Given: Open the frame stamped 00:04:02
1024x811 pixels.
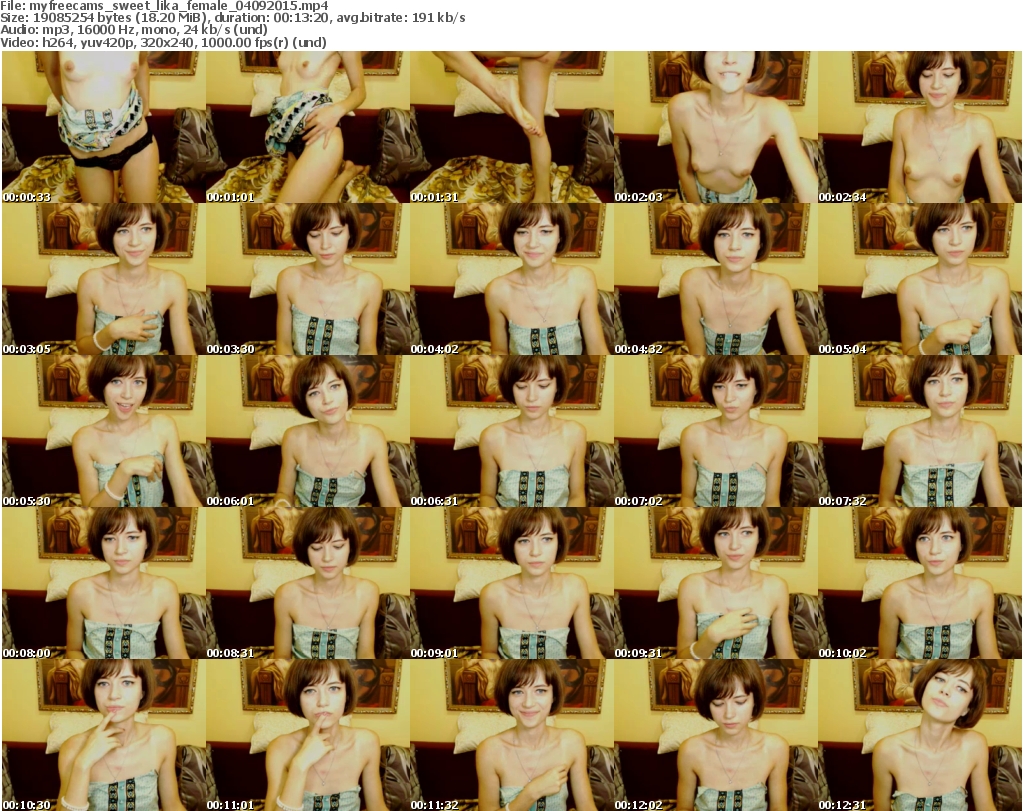Looking at the screenshot, I should pyautogui.click(x=511, y=279).
